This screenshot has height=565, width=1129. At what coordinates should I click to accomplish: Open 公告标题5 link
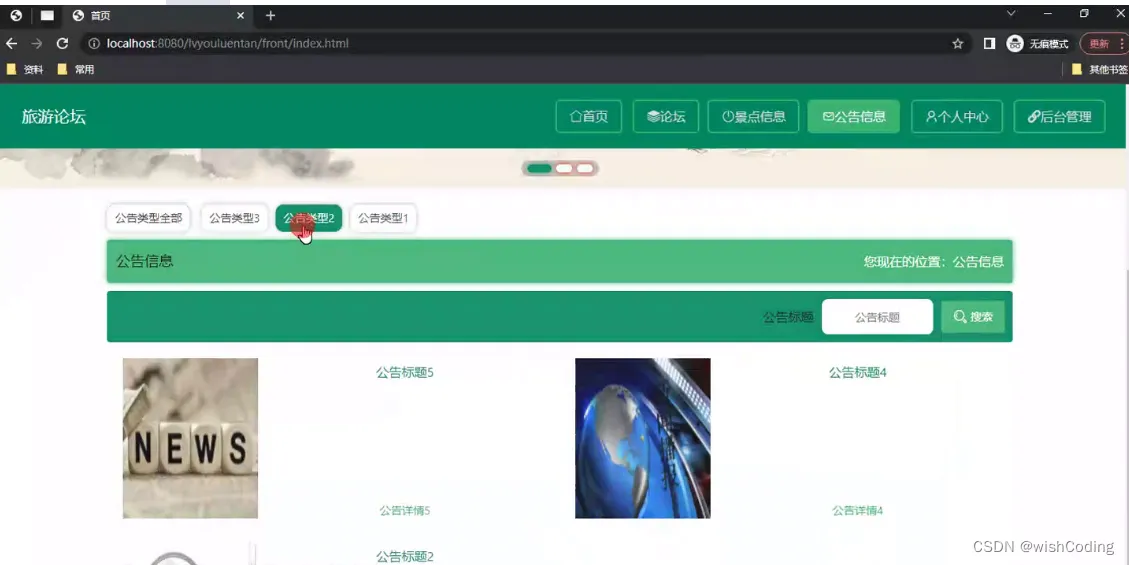(405, 372)
